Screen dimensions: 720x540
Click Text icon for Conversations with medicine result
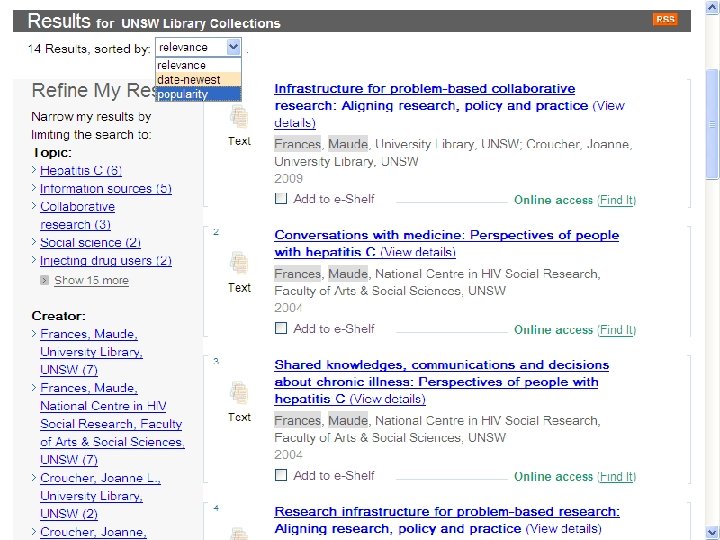click(x=239, y=263)
